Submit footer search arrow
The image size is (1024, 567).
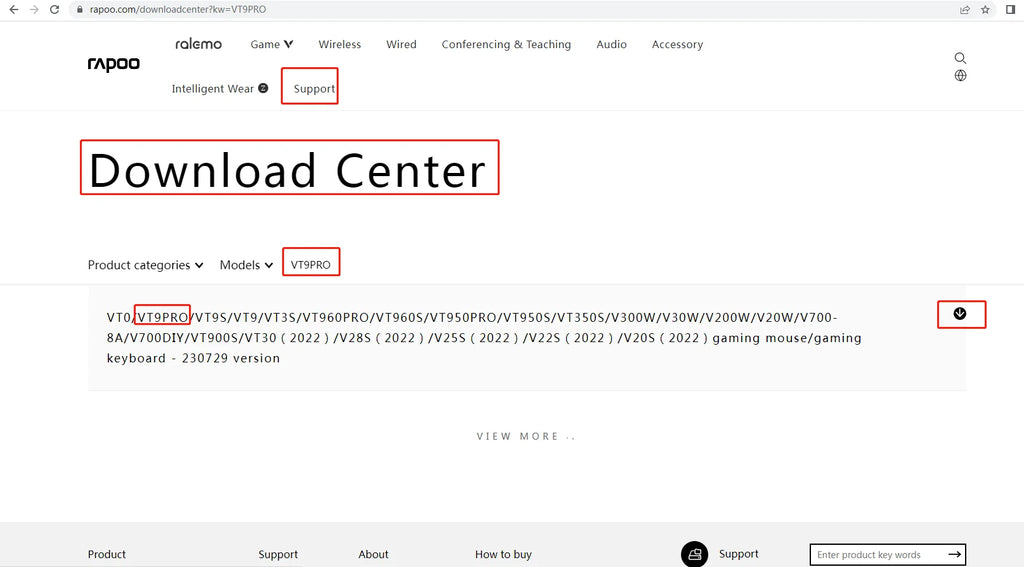tap(954, 555)
